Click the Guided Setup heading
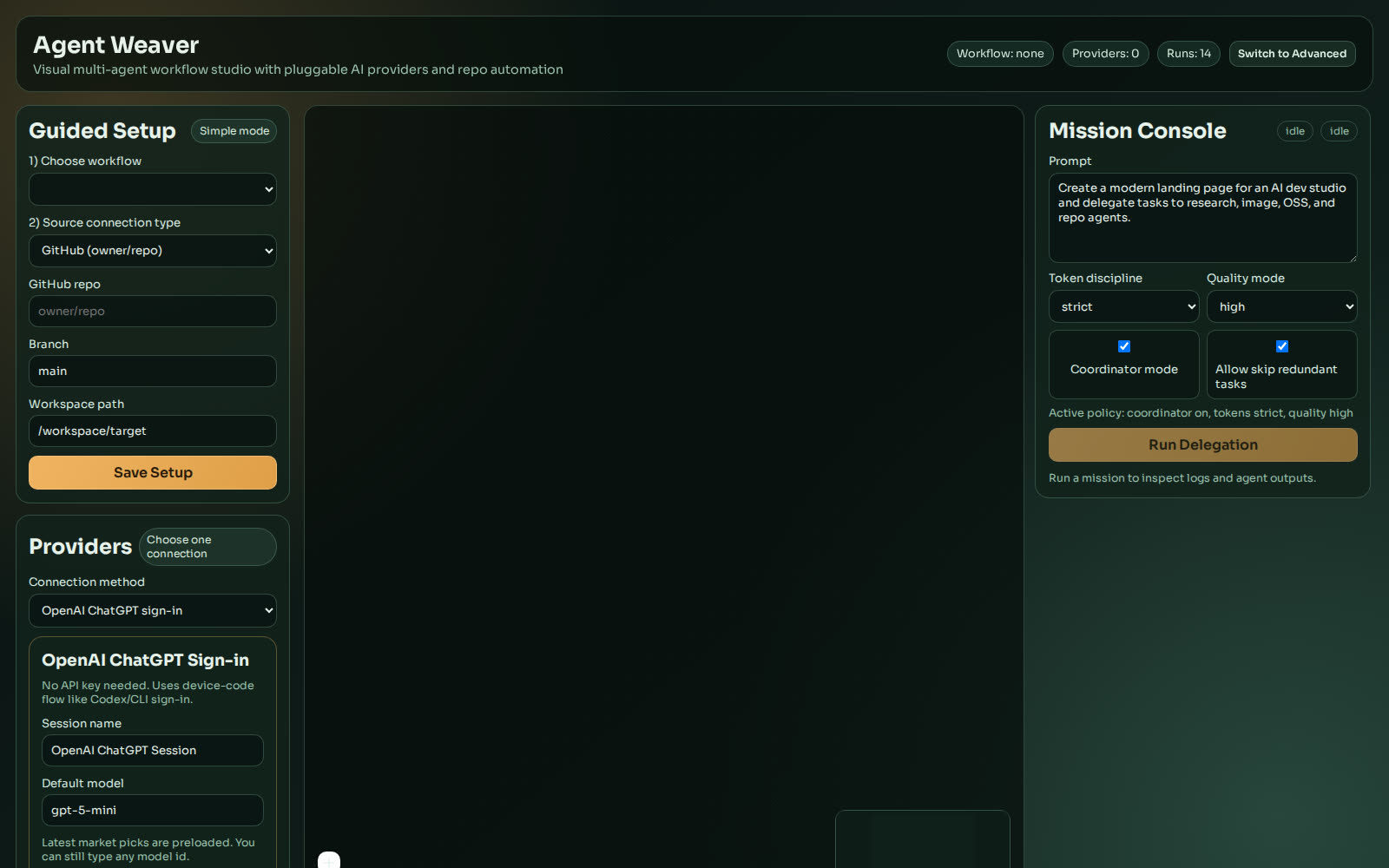 [102, 131]
